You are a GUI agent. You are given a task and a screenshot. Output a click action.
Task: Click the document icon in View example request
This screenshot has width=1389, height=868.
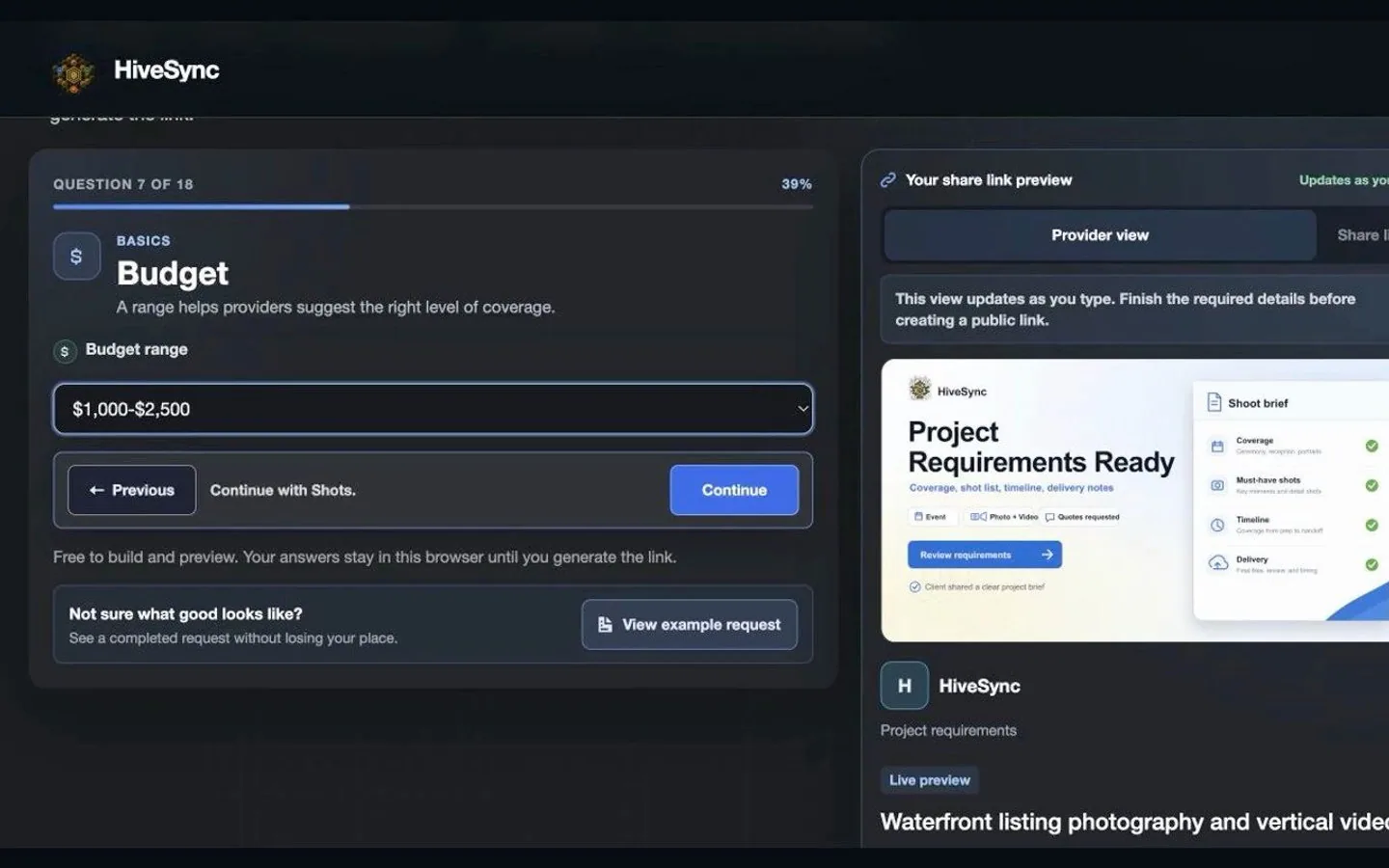tap(605, 625)
